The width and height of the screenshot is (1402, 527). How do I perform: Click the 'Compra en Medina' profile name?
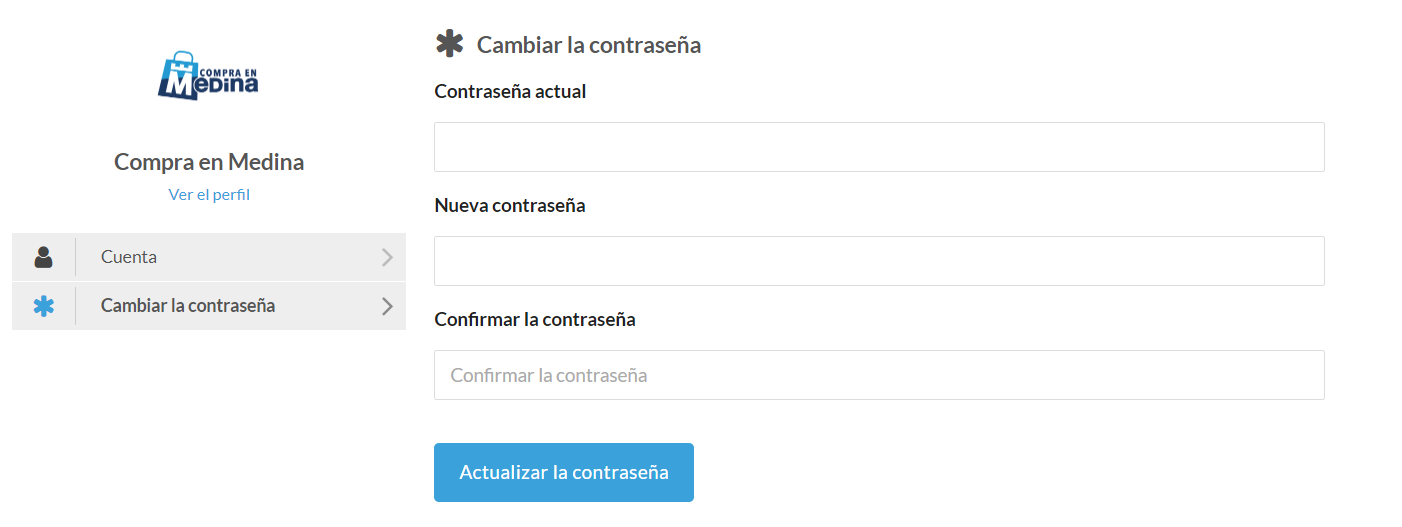(209, 162)
